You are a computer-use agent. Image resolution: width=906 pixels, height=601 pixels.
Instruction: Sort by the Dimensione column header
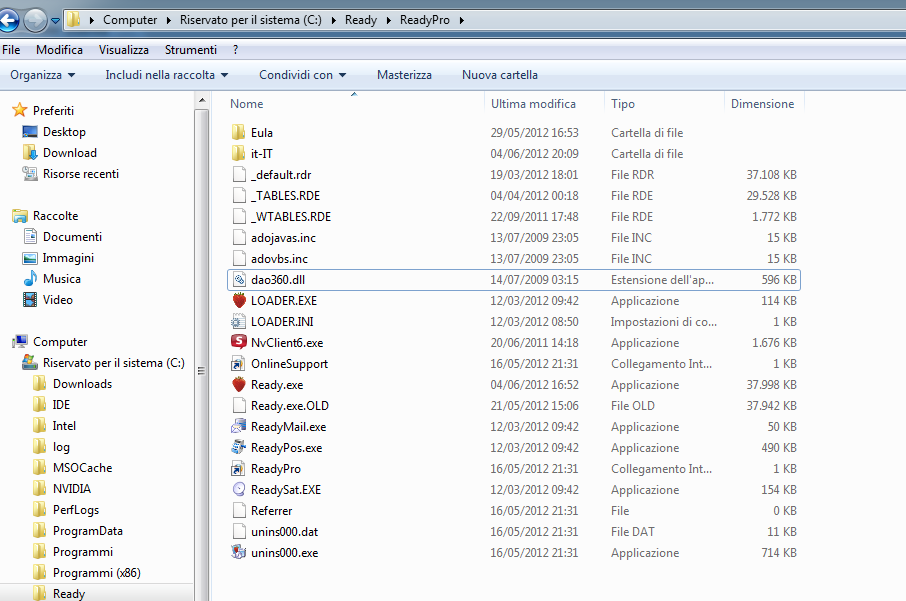[x=762, y=104]
